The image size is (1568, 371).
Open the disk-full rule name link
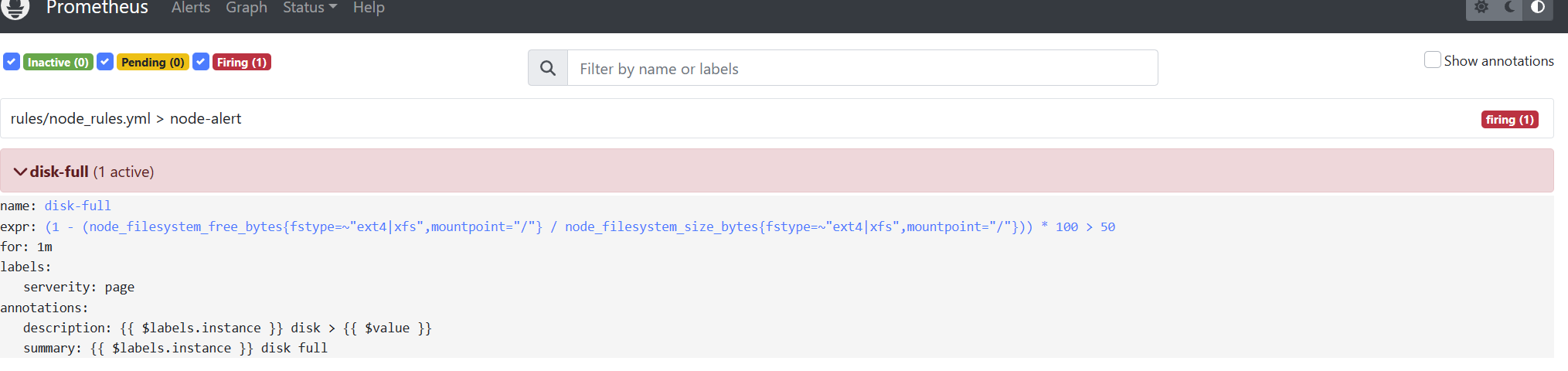[78, 206]
